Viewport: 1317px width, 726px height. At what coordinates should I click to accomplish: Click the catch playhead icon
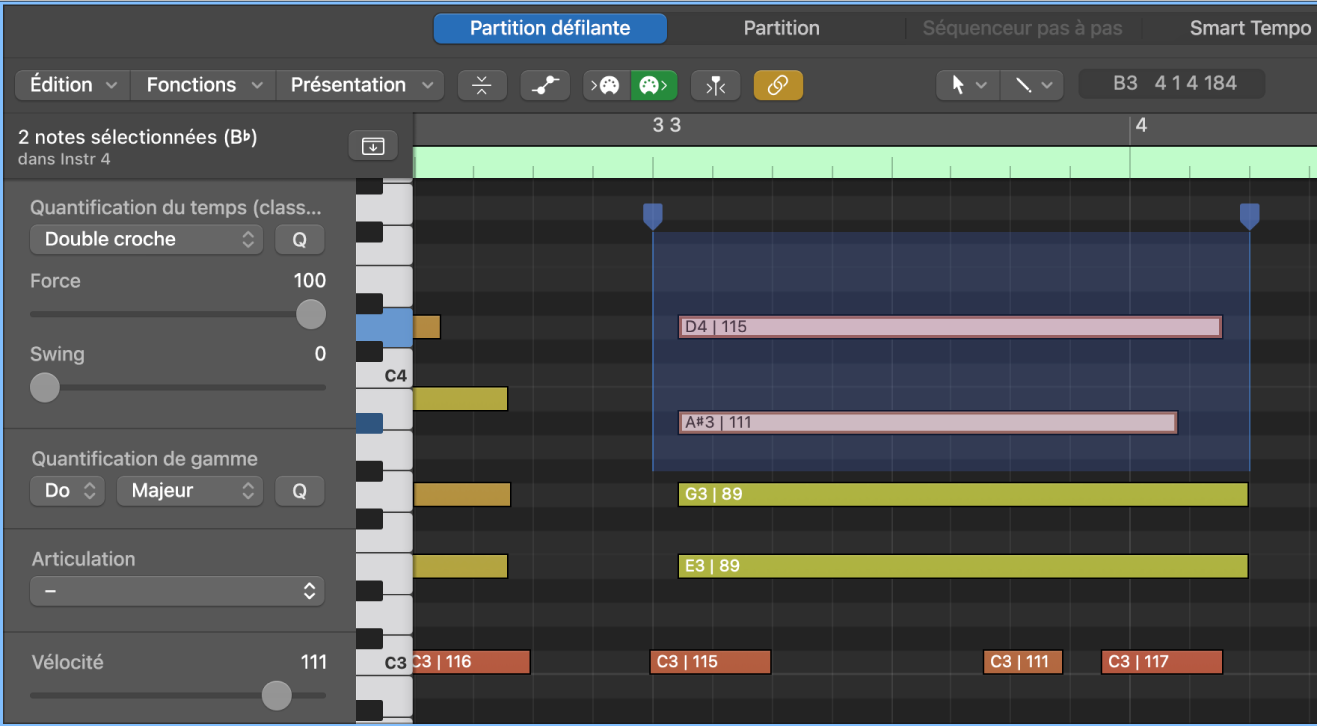point(715,85)
